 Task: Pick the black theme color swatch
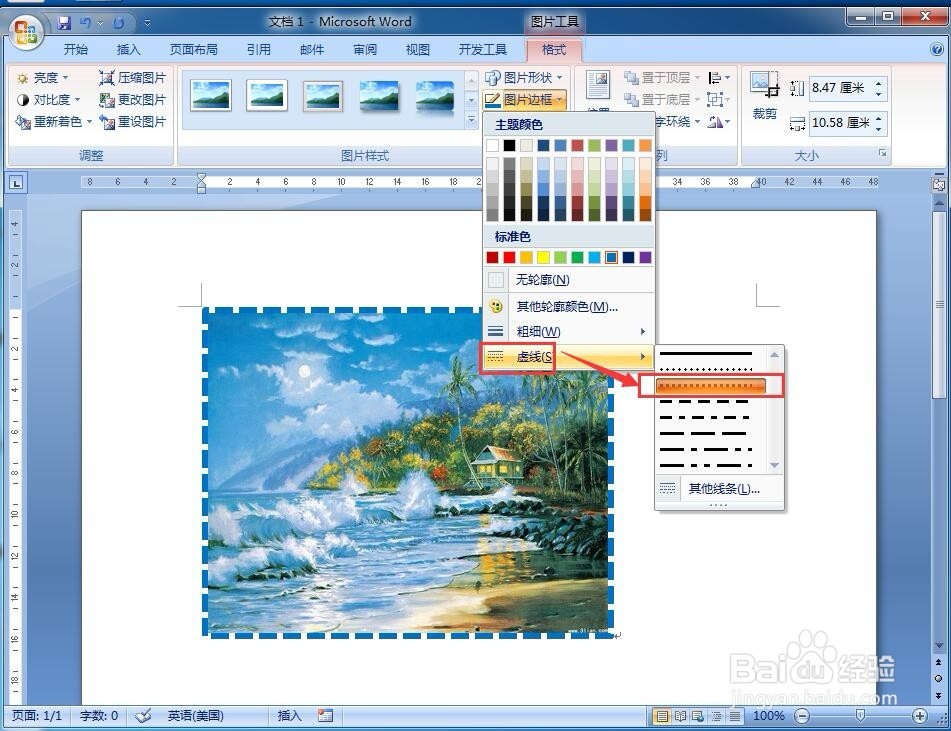(x=509, y=145)
